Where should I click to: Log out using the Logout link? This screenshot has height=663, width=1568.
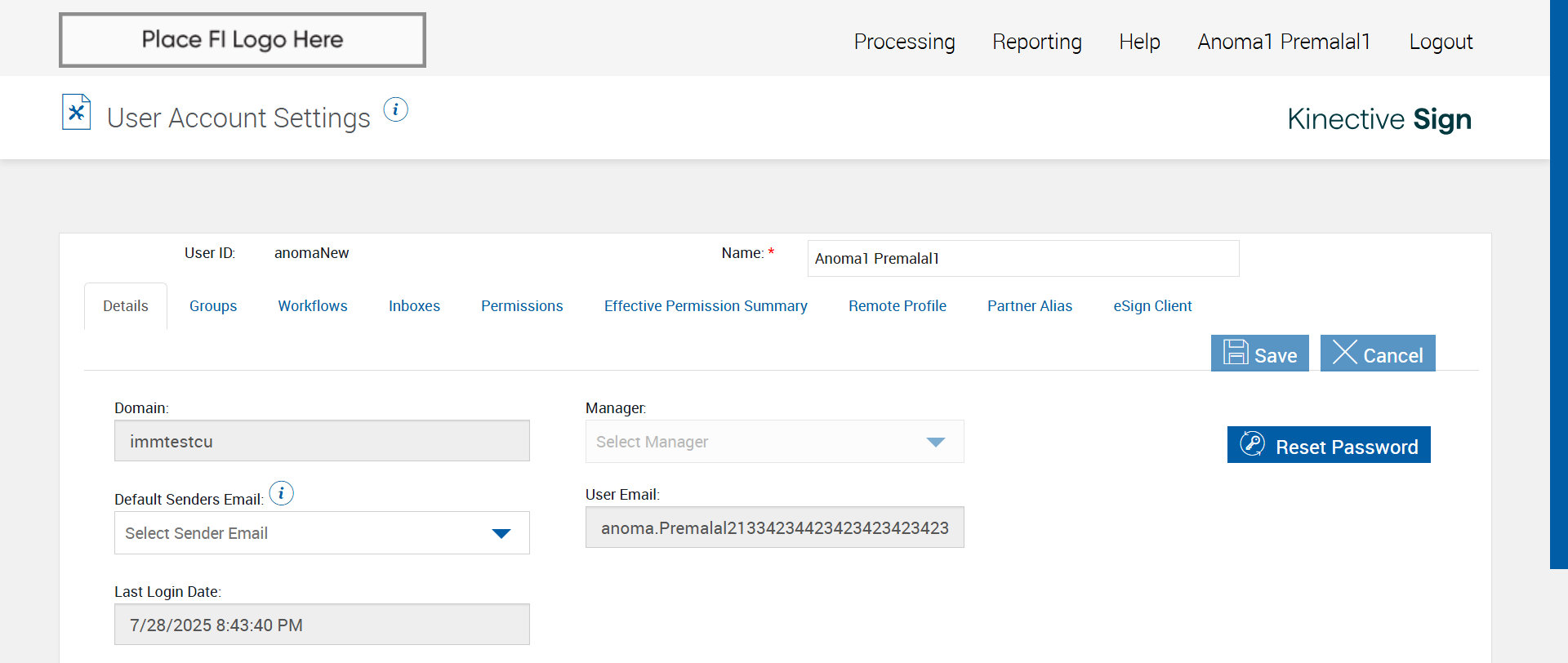[x=1441, y=42]
